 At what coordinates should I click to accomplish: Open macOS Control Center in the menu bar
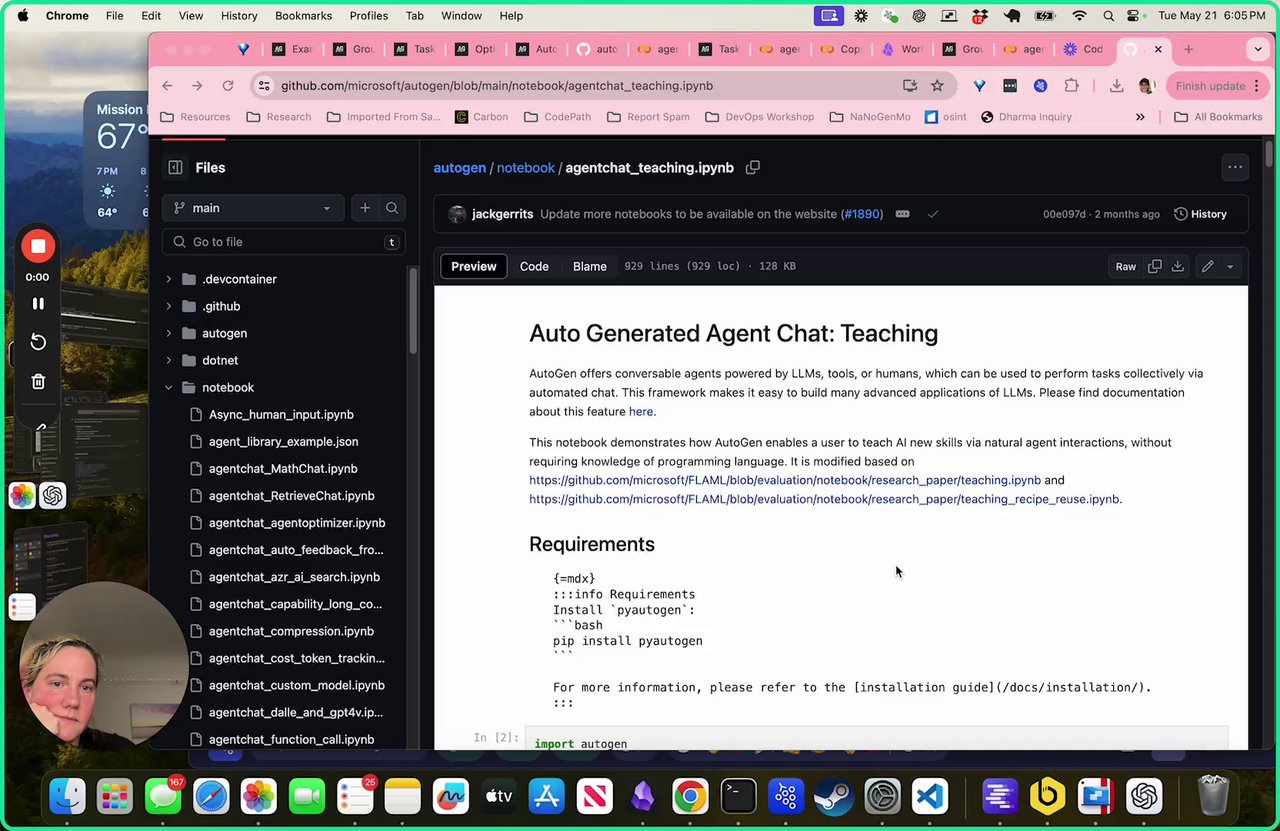1134,16
